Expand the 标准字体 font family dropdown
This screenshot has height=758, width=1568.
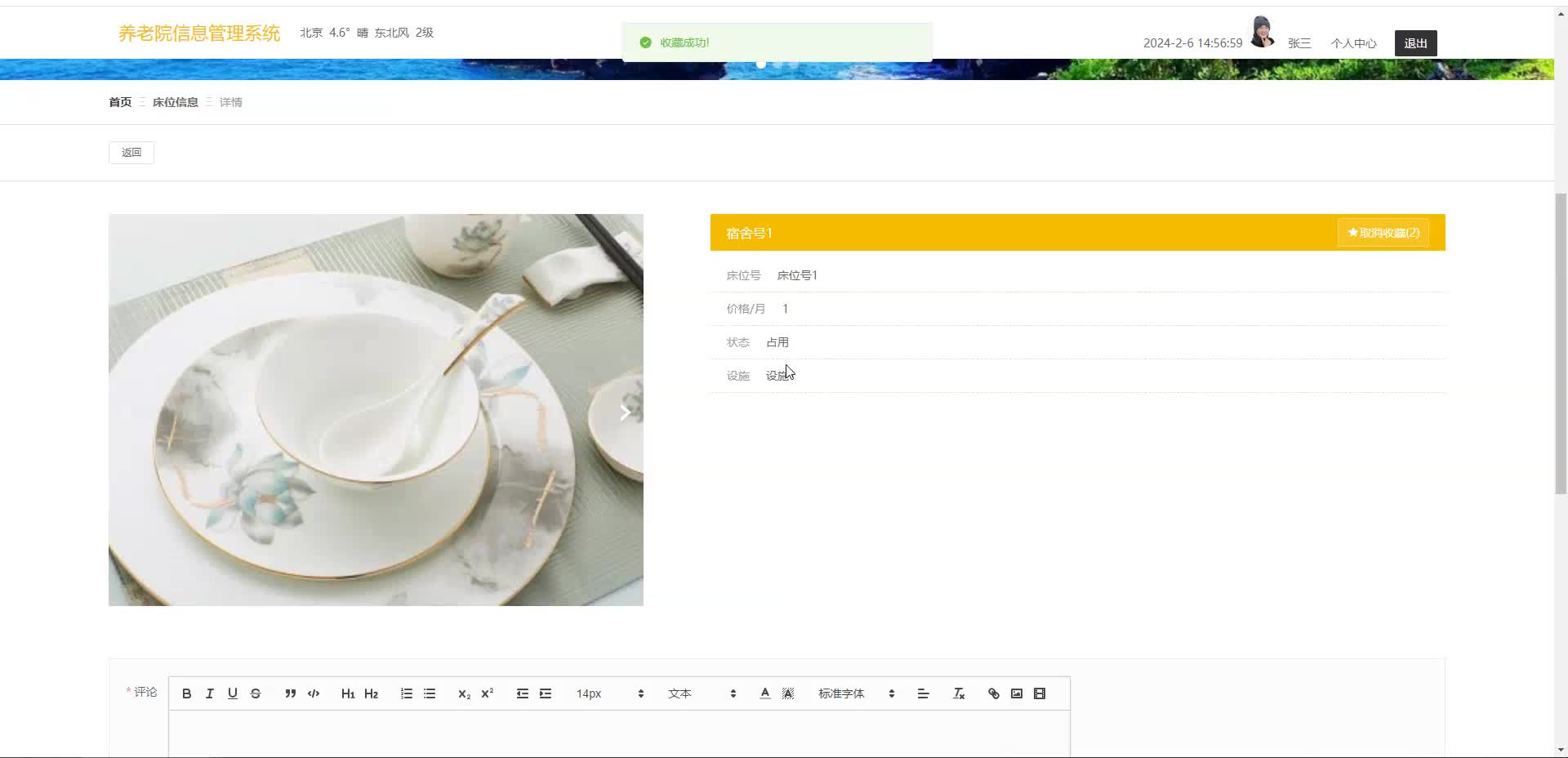pos(853,693)
